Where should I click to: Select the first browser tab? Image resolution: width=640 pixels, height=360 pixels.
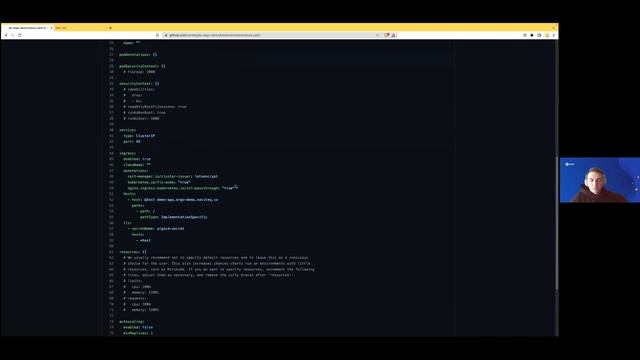pos(28,28)
